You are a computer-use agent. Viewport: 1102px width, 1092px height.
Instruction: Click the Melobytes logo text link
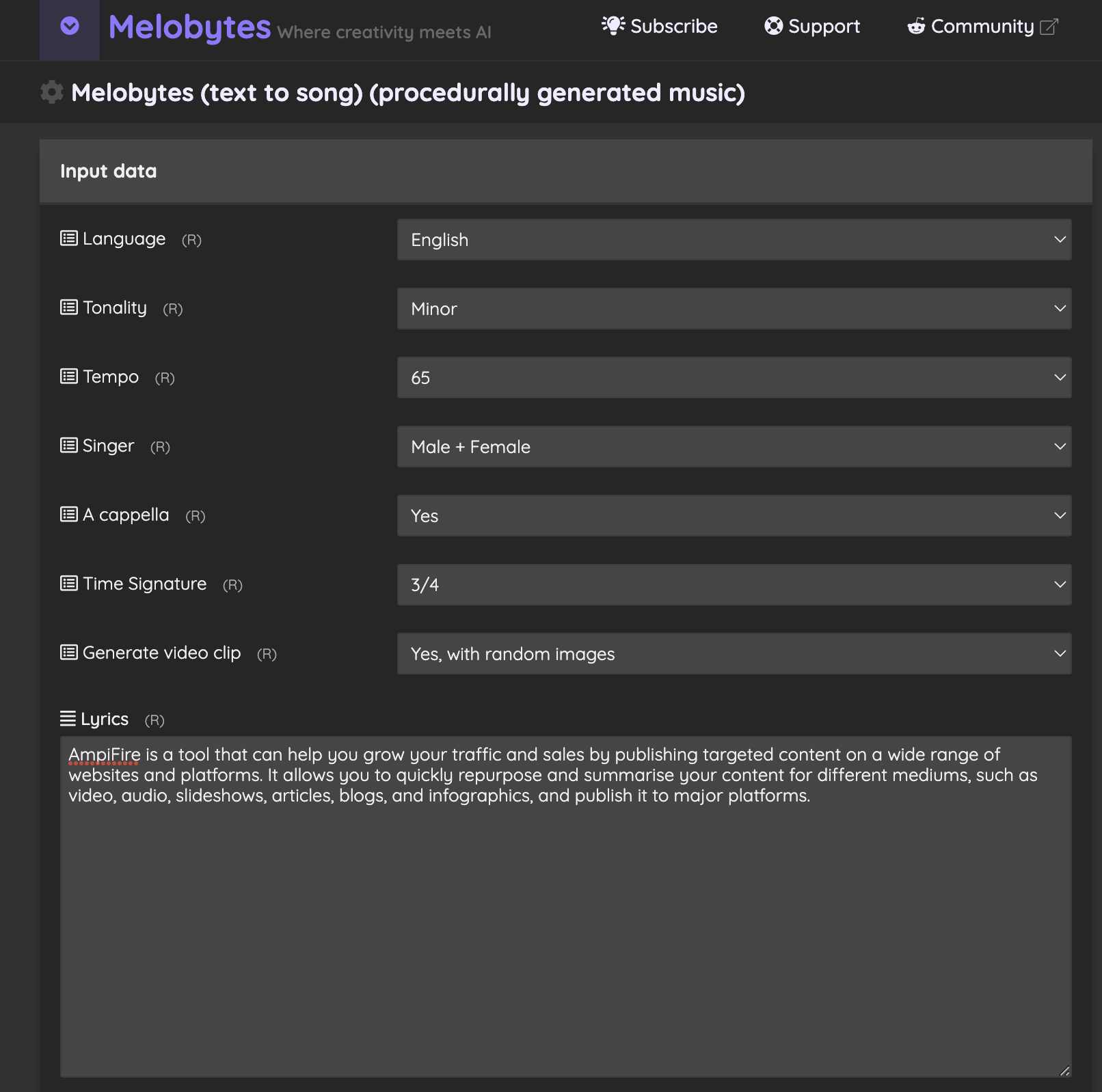(189, 27)
